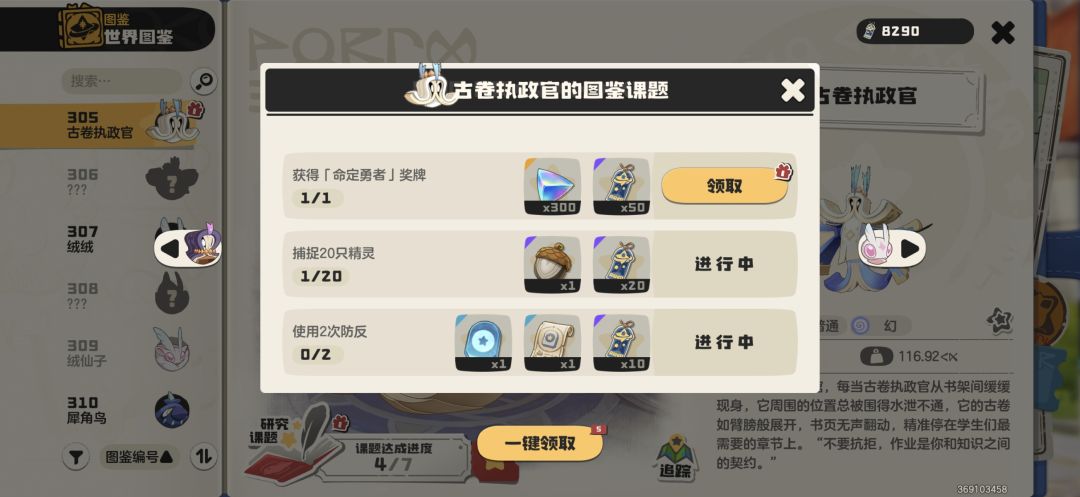1080x497 pixels.
Task: Open the filter funnel icon
Action: pos(76,457)
